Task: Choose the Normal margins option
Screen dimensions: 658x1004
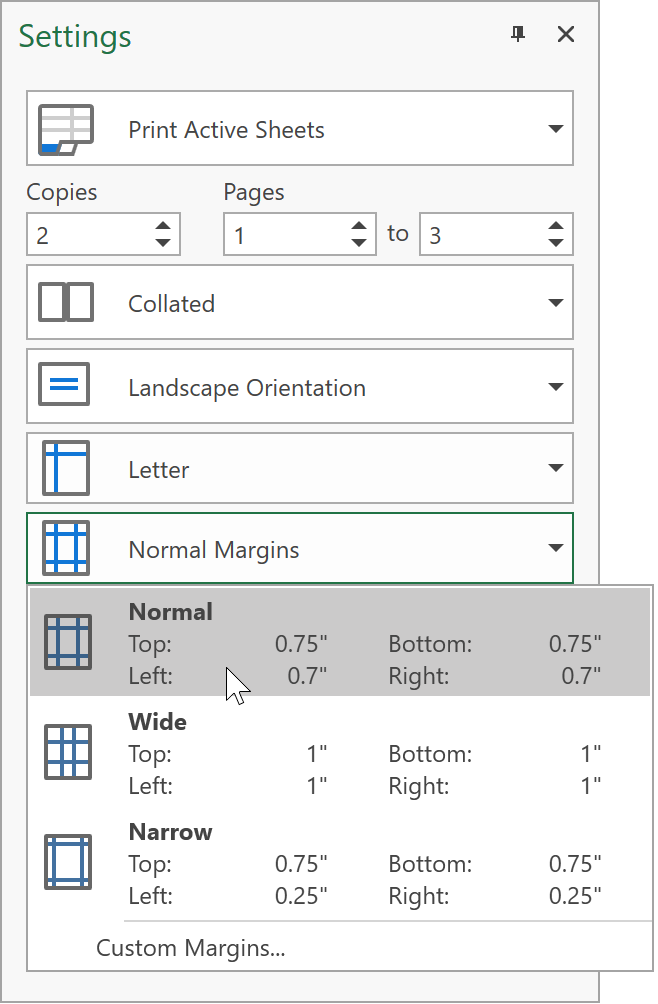Action: [340, 642]
